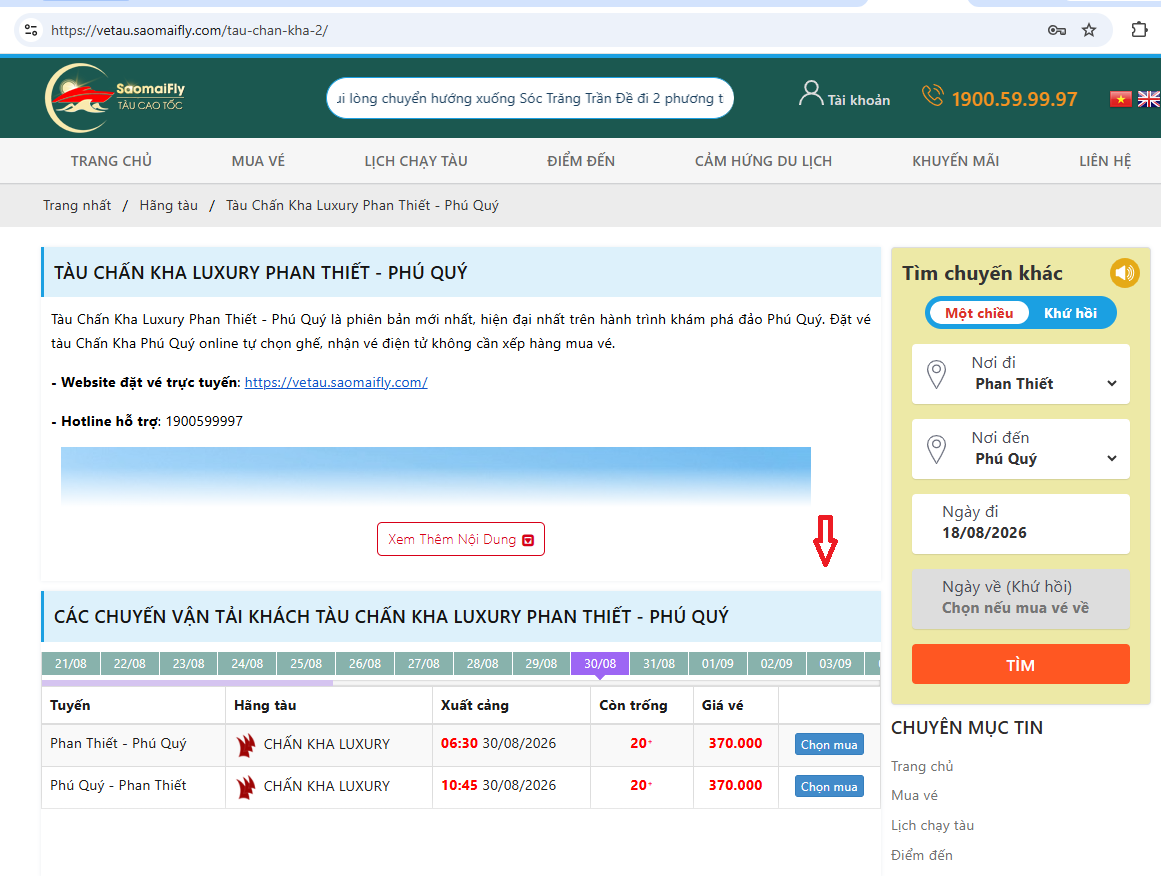Screen dimensions: 1161x876
Task: Switch language with UK flag
Action: point(1149,98)
